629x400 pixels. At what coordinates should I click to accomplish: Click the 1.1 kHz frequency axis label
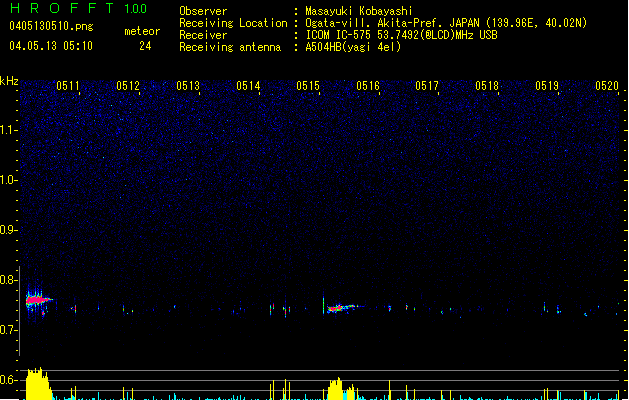pyautogui.click(x=8, y=130)
